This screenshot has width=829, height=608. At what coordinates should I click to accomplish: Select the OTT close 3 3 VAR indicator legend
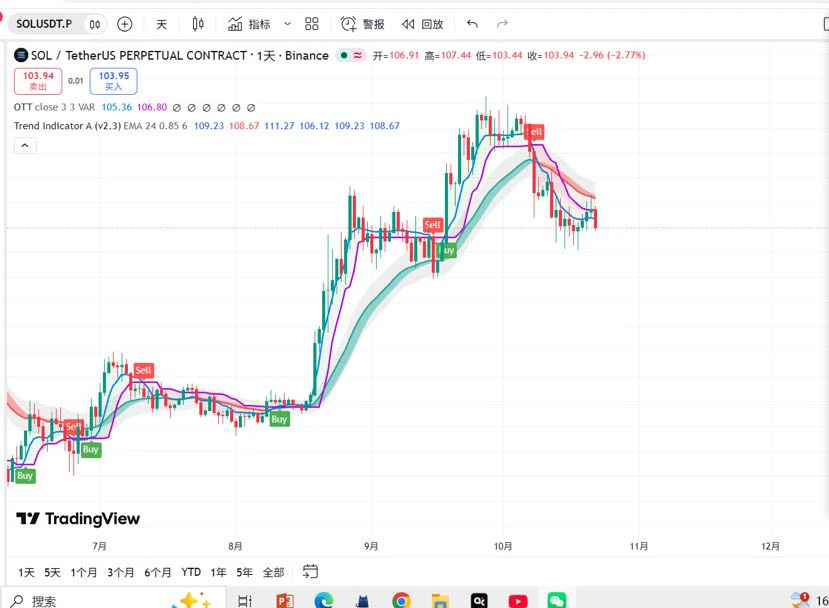coord(54,107)
